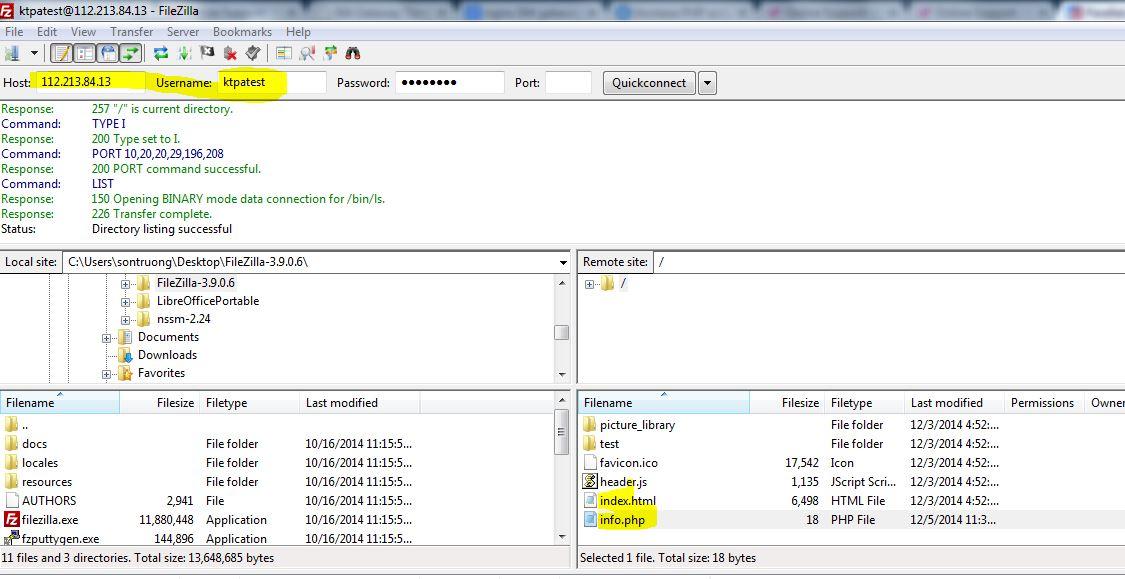Click the local tree scroll-down arrow
Viewport: 1125px width, 579px height.
point(562,375)
